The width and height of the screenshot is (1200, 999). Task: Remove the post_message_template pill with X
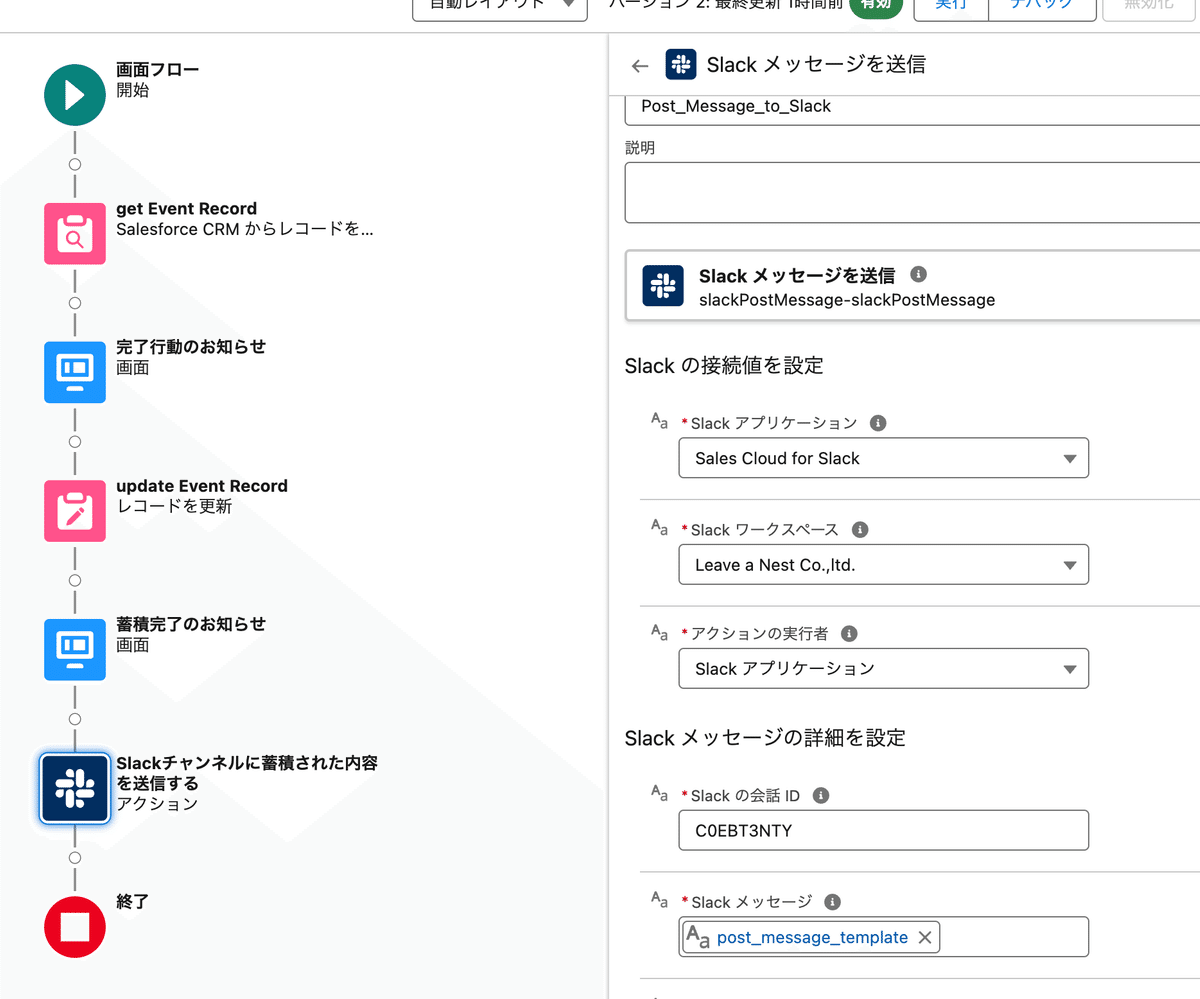coord(925,937)
